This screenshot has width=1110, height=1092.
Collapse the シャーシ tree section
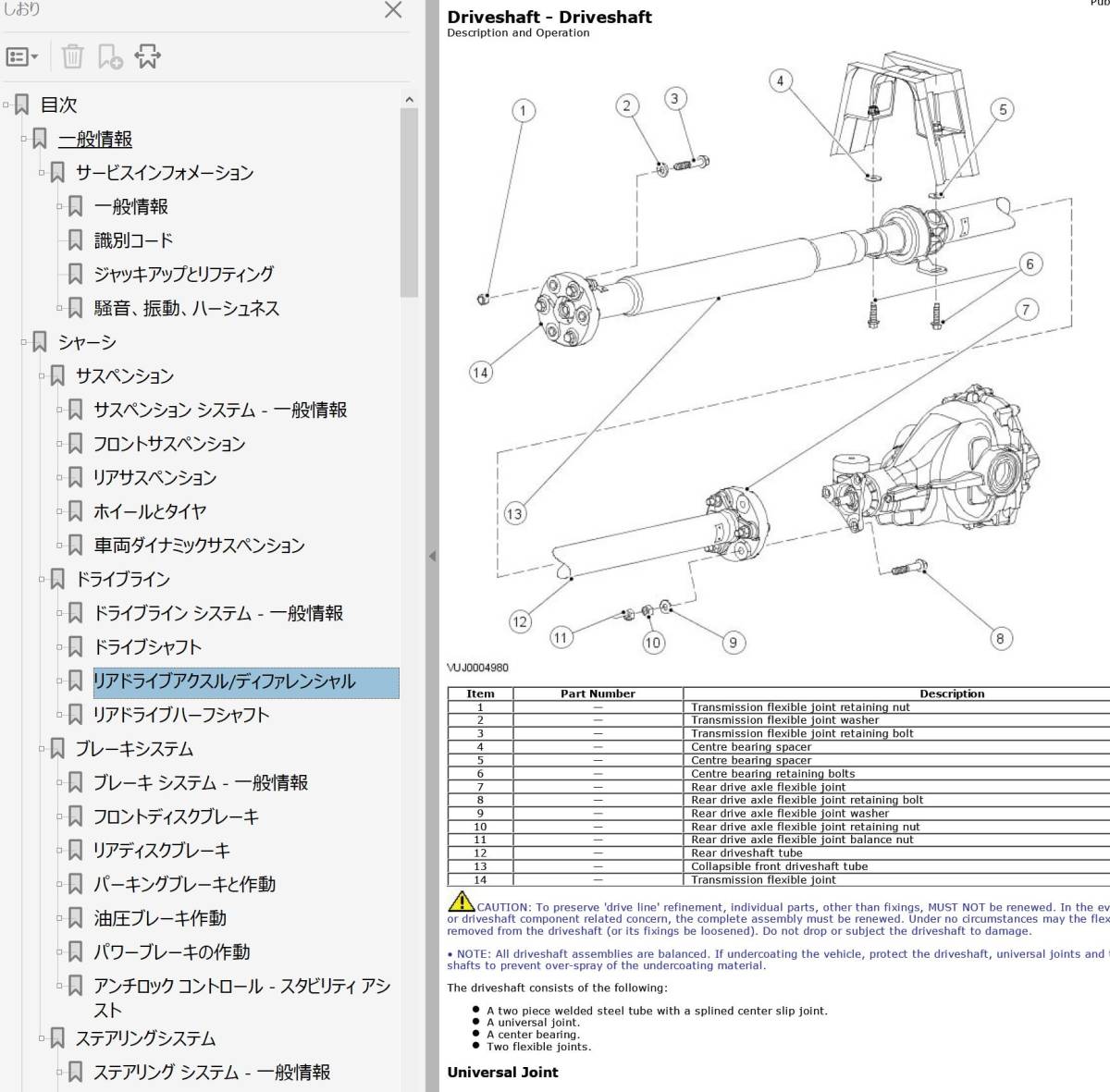[24, 343]
